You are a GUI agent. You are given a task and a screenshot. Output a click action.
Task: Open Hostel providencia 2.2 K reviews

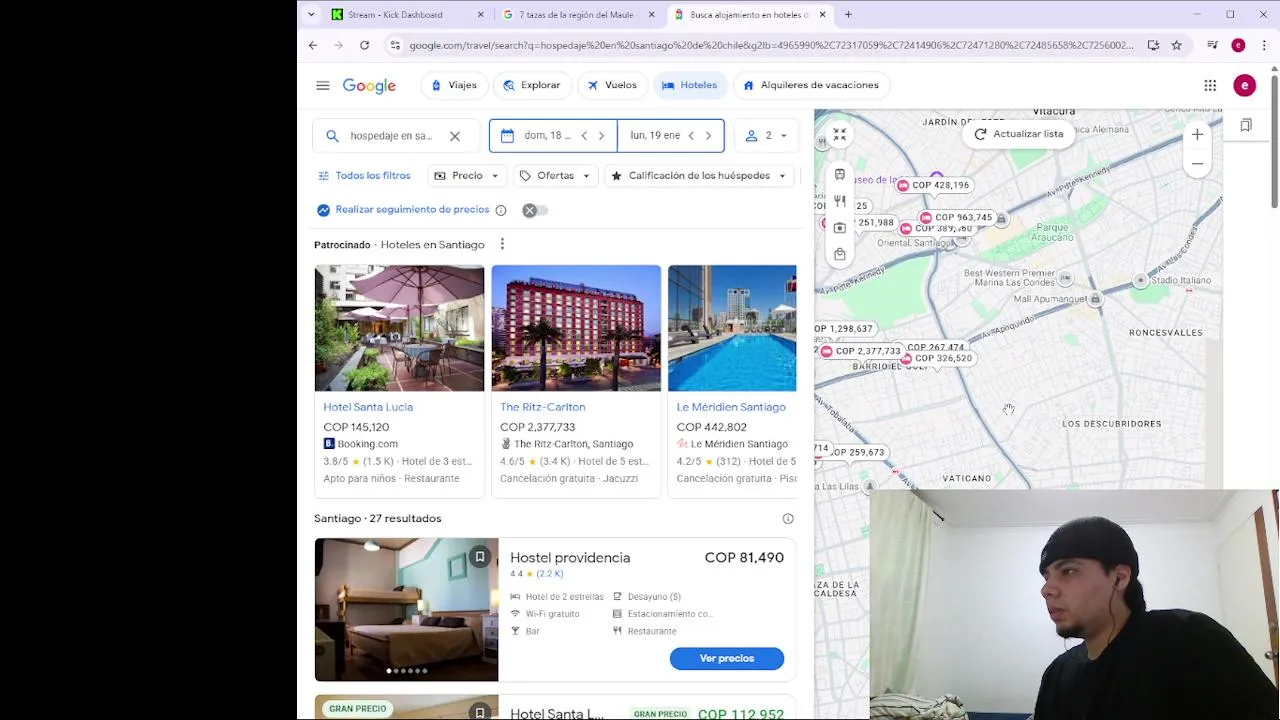click(x=550, y=574)
